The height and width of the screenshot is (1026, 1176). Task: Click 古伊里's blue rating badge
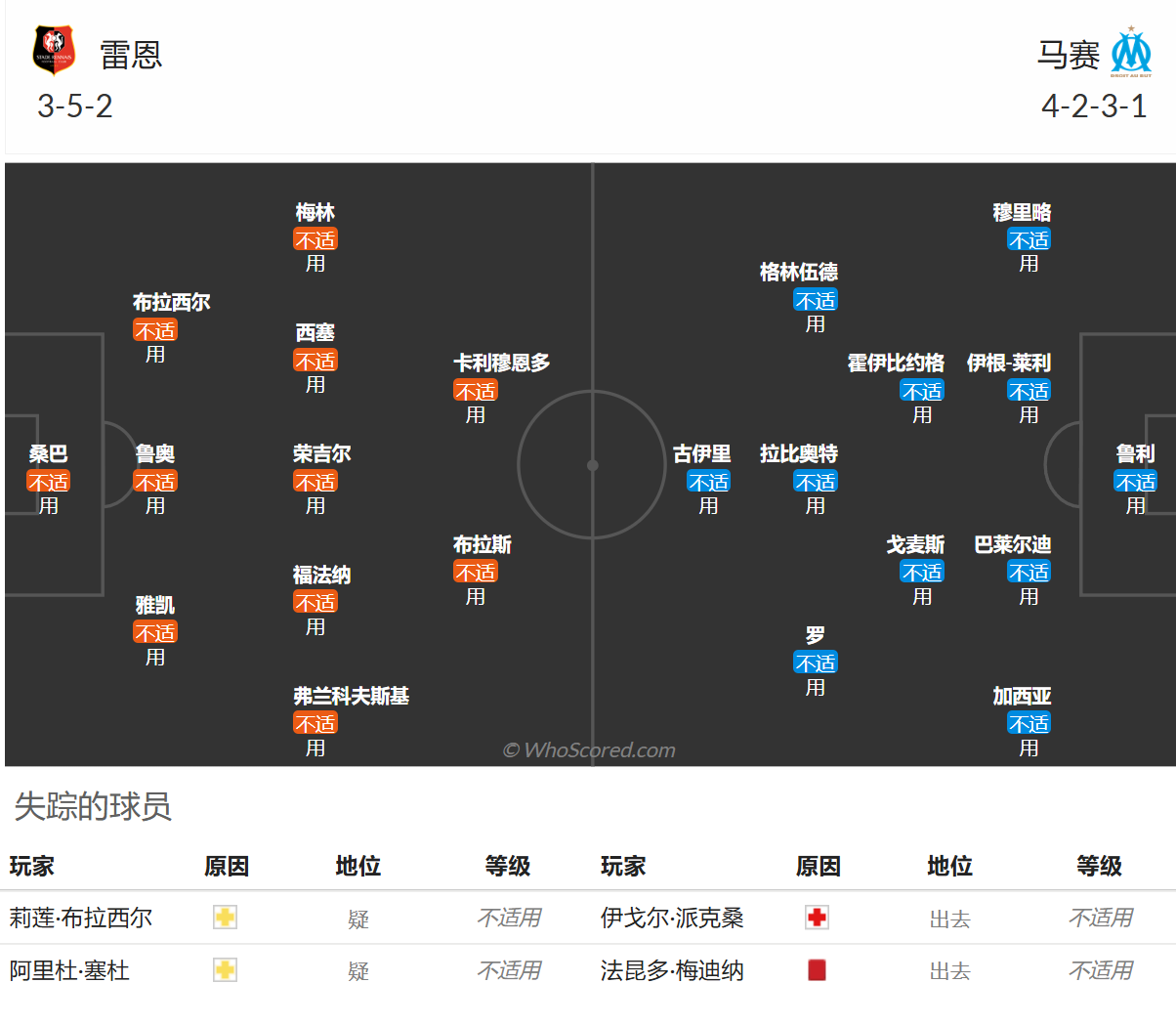[709, 483]
